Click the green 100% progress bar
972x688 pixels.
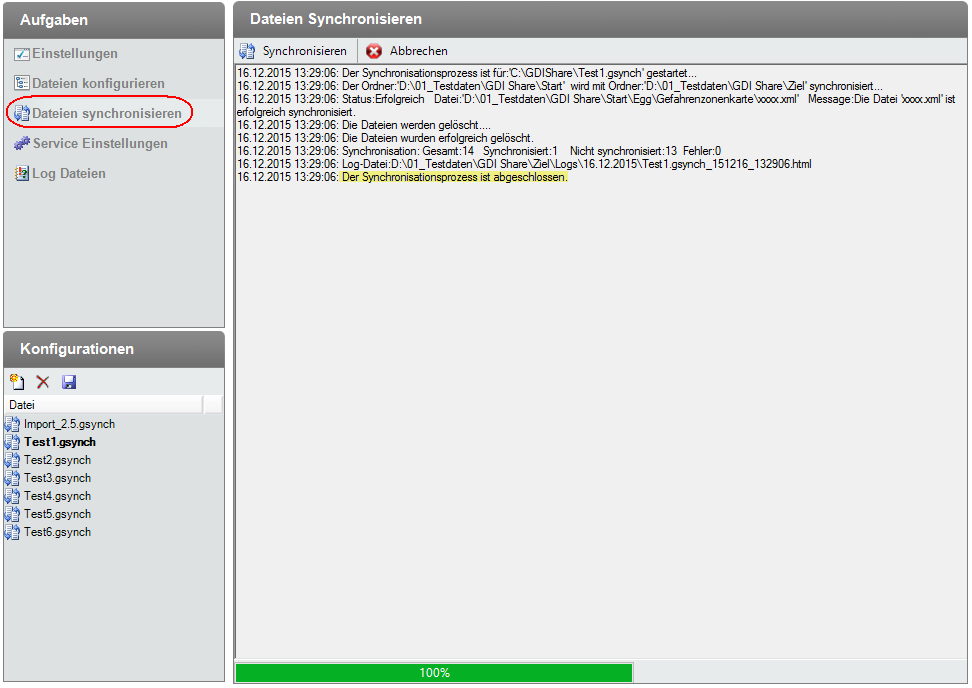(x=434, y=673)
